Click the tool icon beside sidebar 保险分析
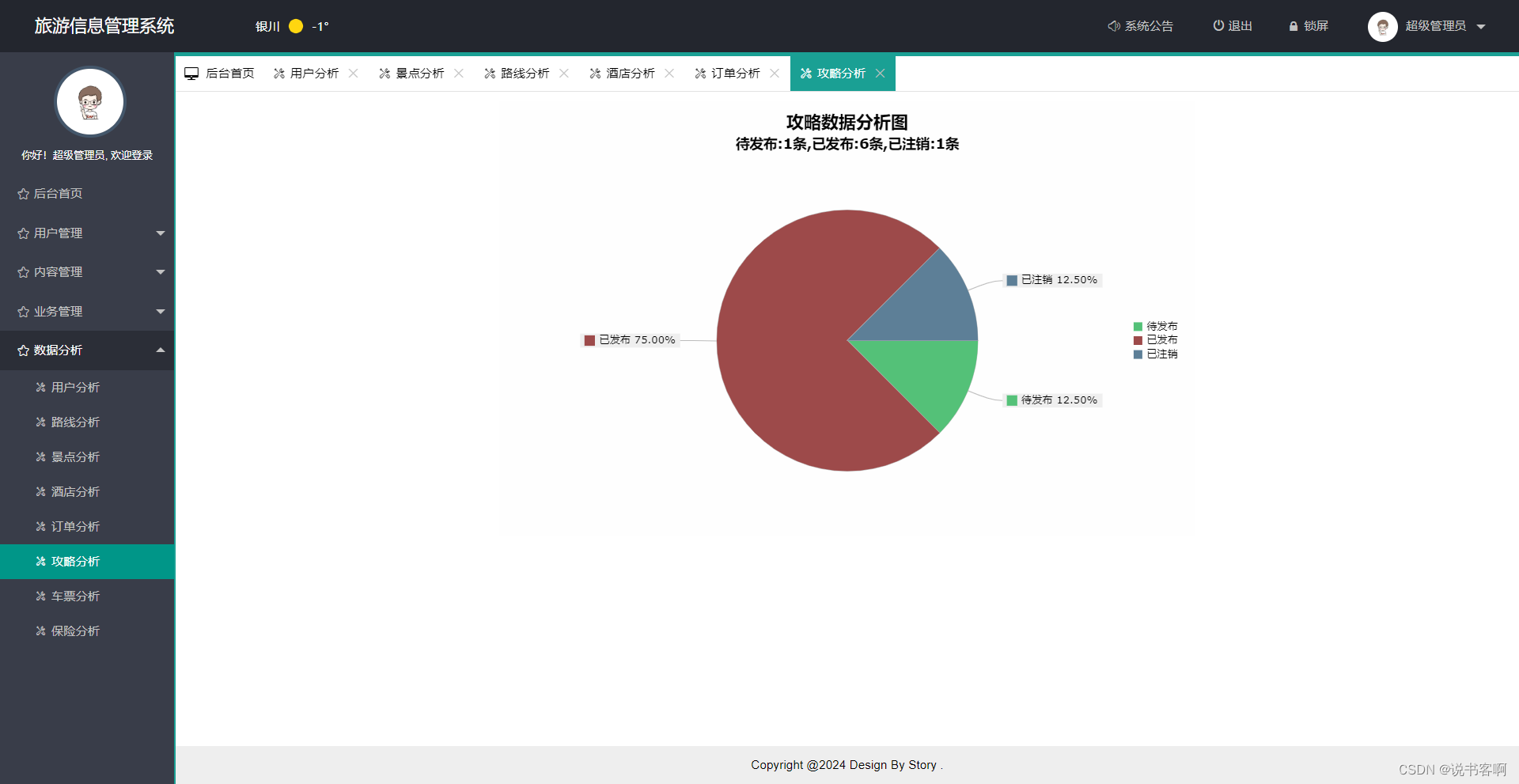1519x784 pixels. click(x=40, y=631)
